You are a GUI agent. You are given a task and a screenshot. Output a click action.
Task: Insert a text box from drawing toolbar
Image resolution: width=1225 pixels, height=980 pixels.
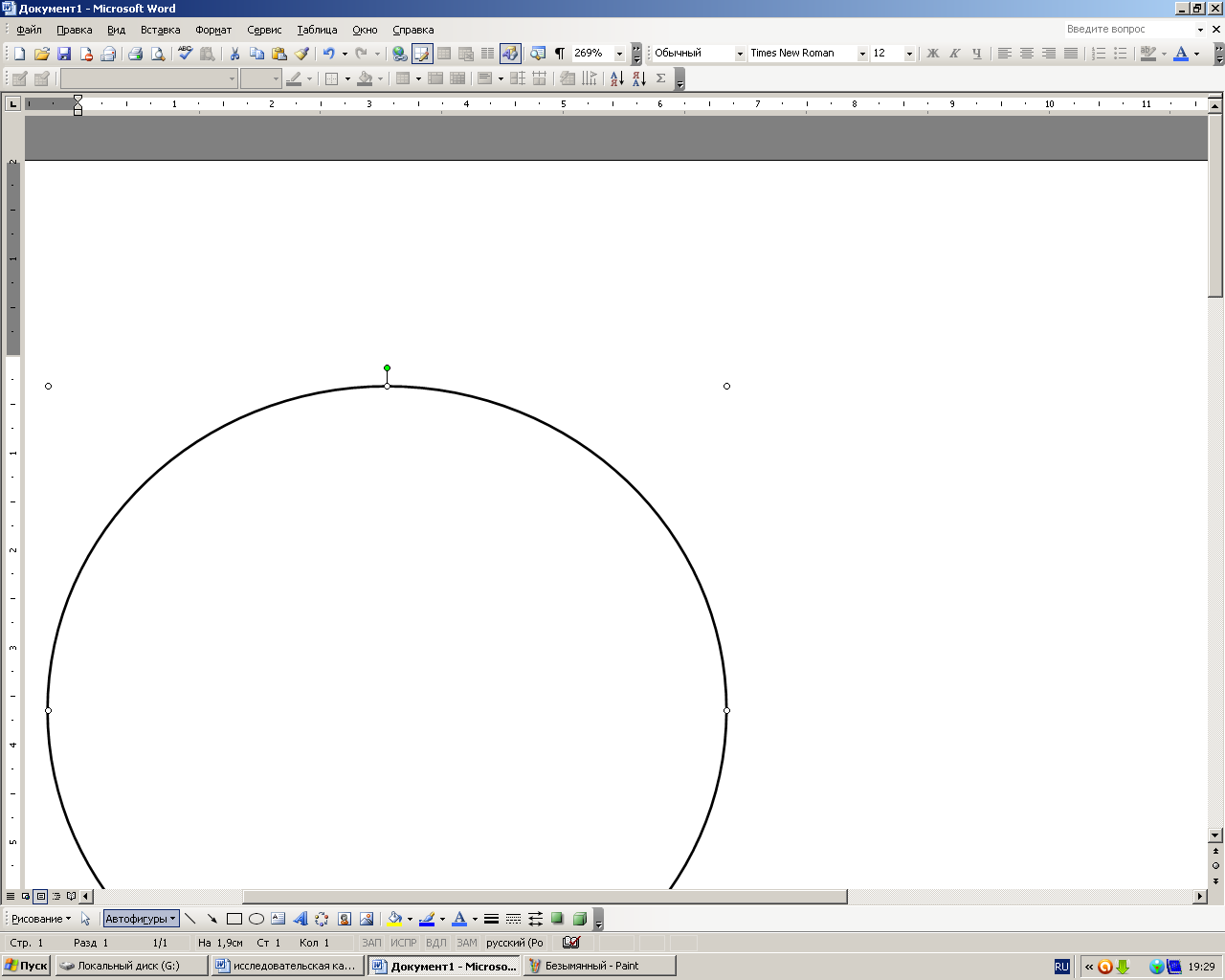tap(278, 919)
